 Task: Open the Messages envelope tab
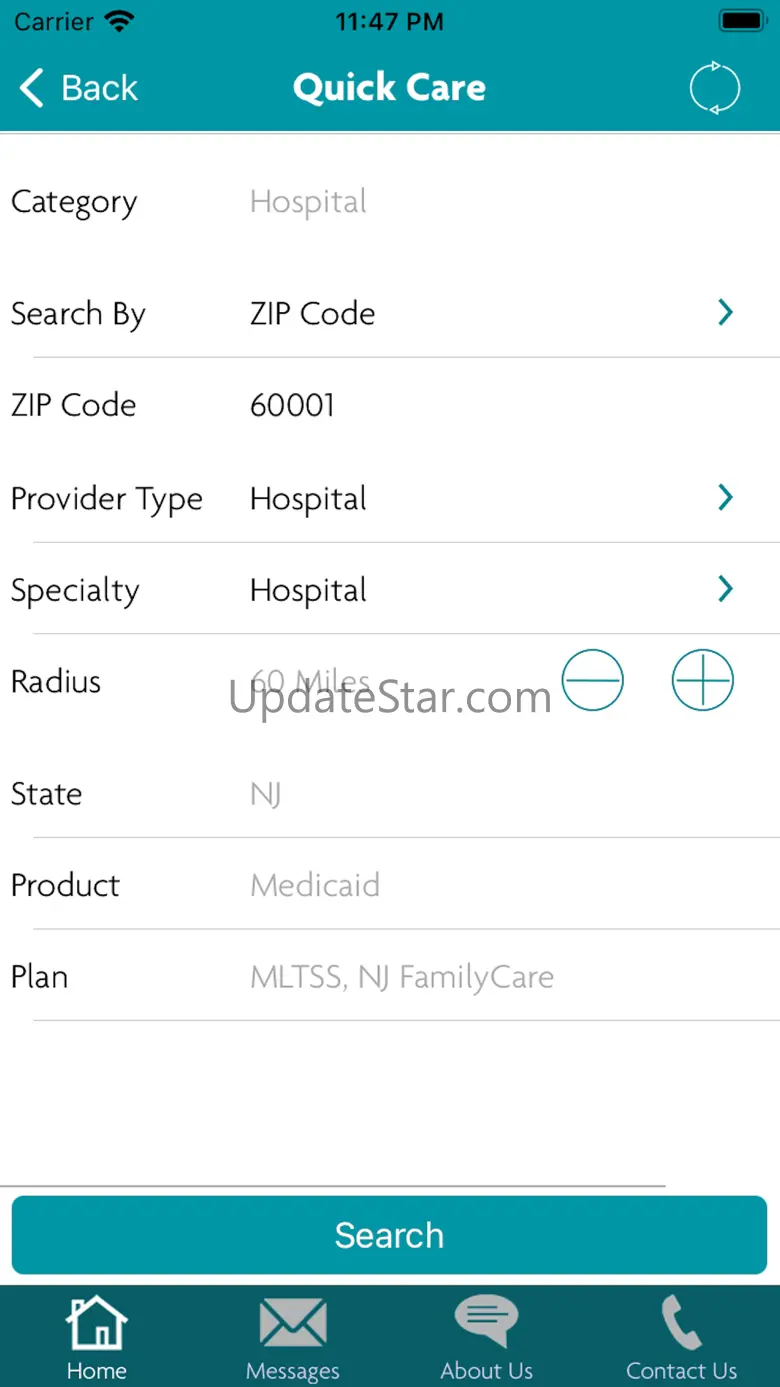click(x=292, y=1337)
